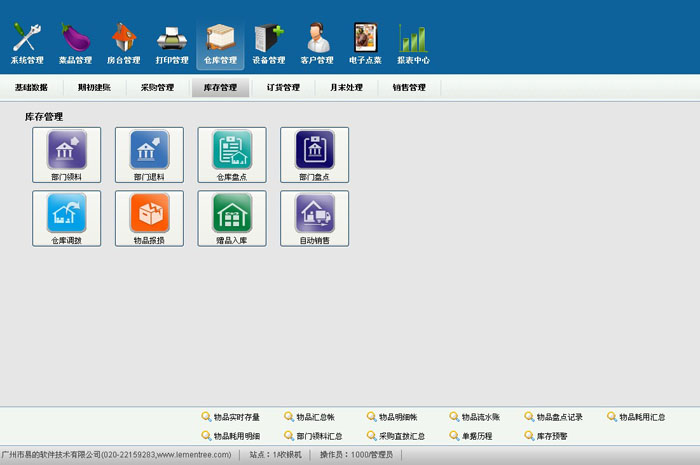Viewport: 700px width, 465px height.
Task: Open 电子点菜 tablet menu icon
Action: [365, 44]
